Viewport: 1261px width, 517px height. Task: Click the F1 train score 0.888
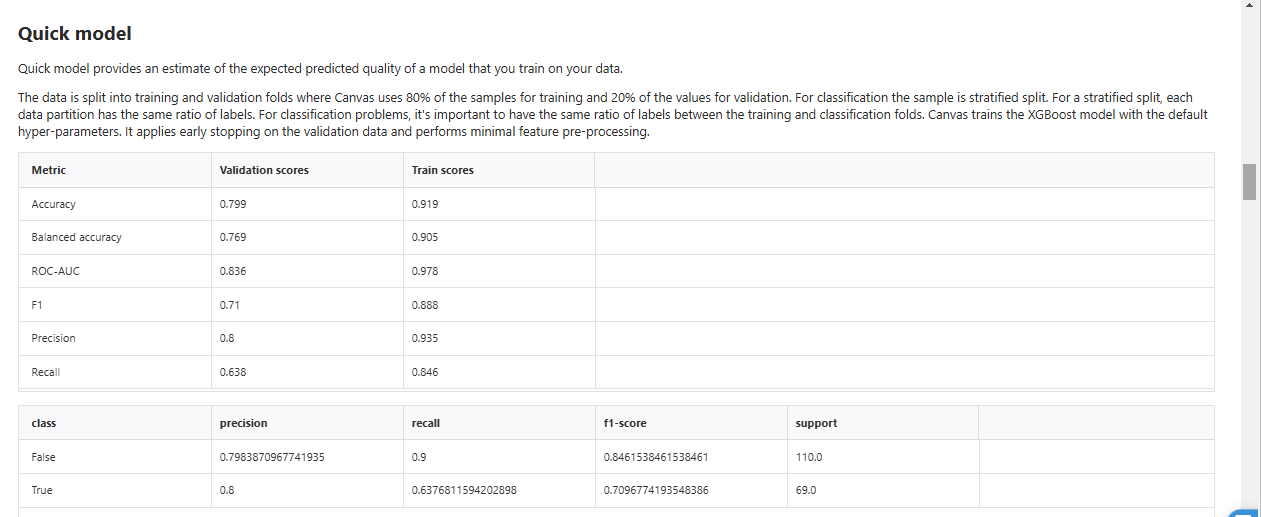coord(425,305)
